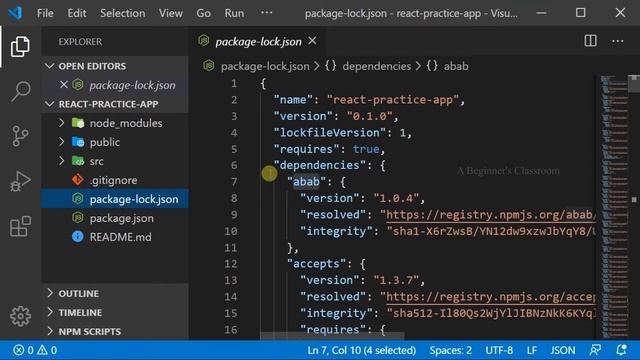
Task: Select package-lock.json under Open Editors
Action: [x=115, y=85]
